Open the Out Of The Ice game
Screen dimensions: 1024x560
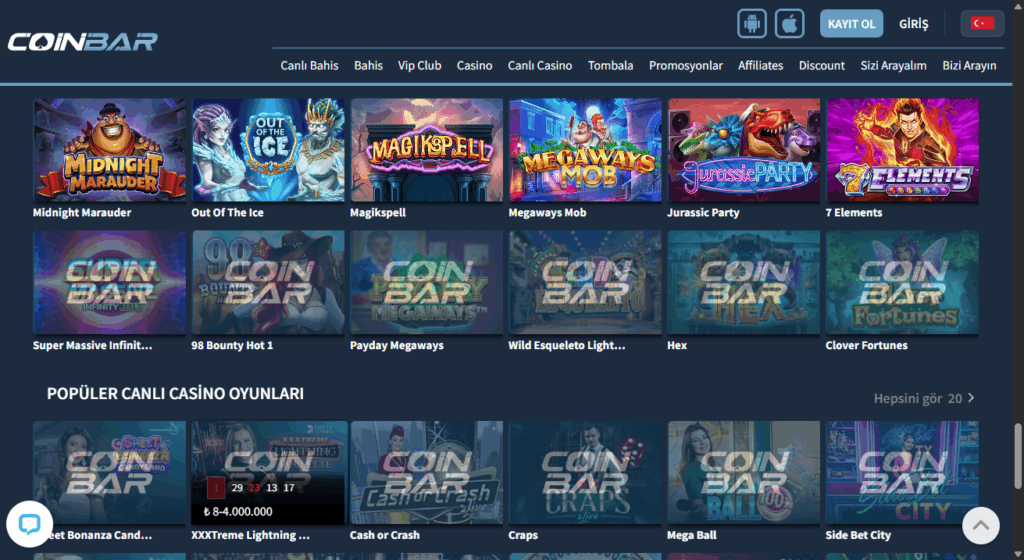tap(268, 150)
